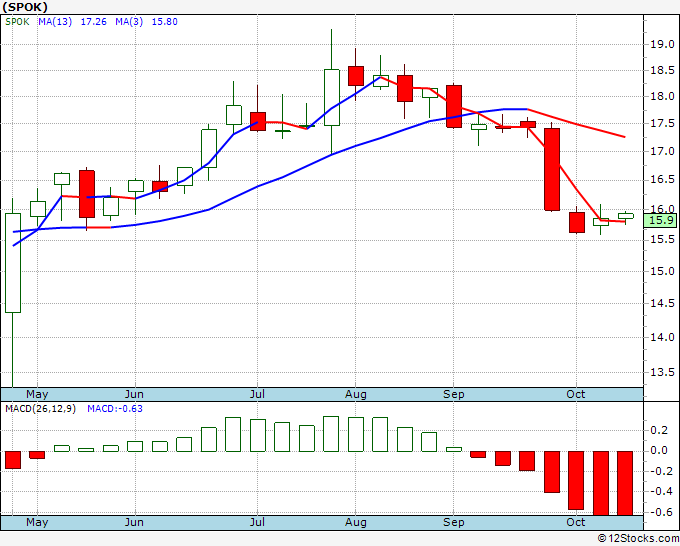Image resolution: width=680 pixels, height=546 pixels.
Task: Click the (SPOK) chart title
Action: [x=25, y=7]
